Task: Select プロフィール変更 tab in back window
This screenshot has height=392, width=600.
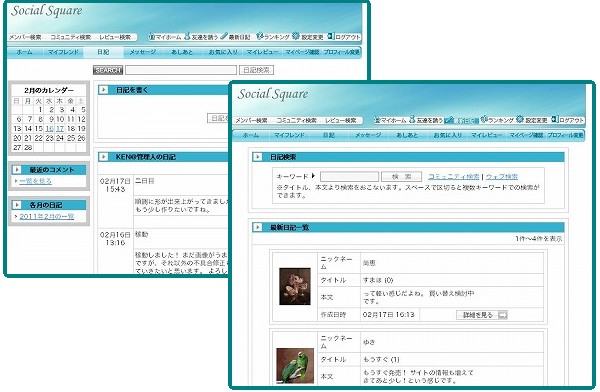Action: (342, 52)
